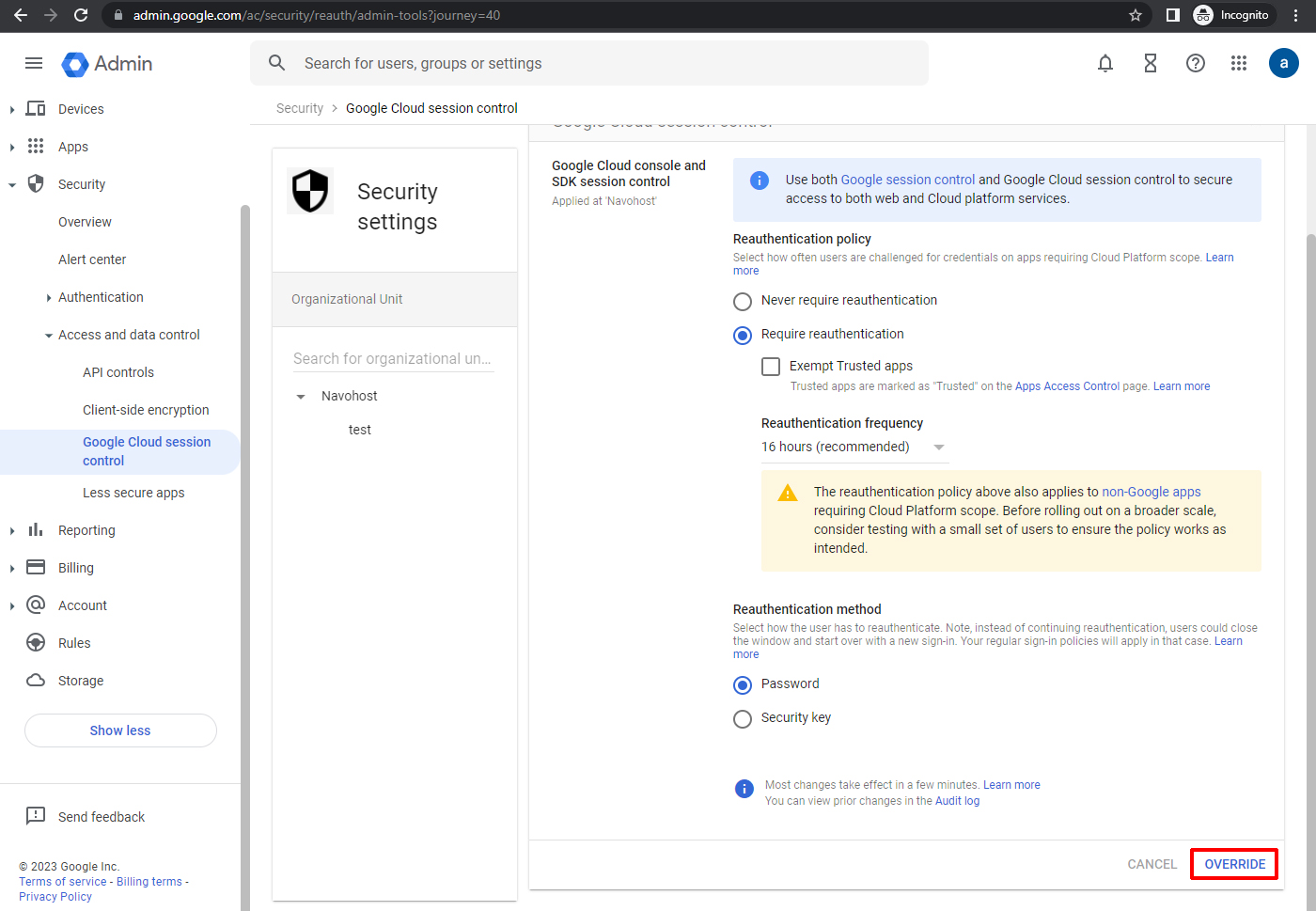
Task: Click the hamburger main menu icon
Action: [x=34, y=63]
